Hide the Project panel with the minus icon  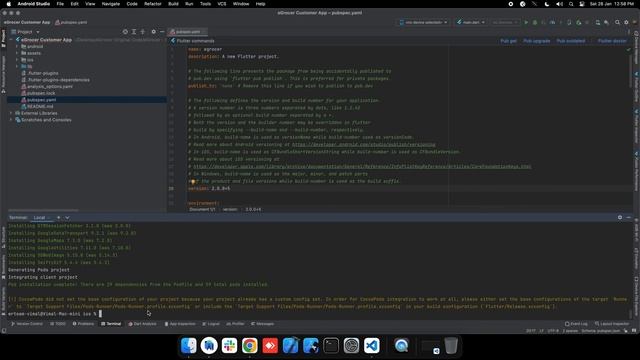coord(162,31)
